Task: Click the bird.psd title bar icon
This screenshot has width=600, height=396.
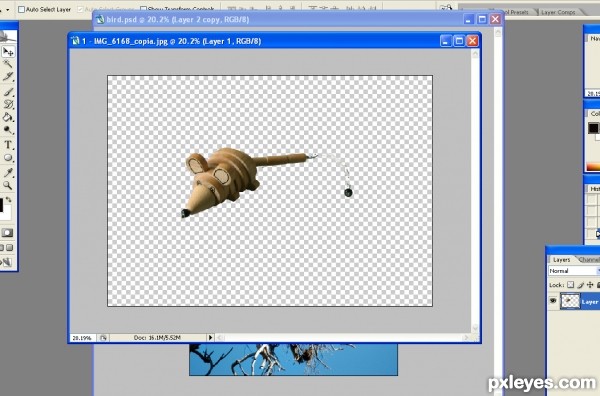Action: click(100, 19)
